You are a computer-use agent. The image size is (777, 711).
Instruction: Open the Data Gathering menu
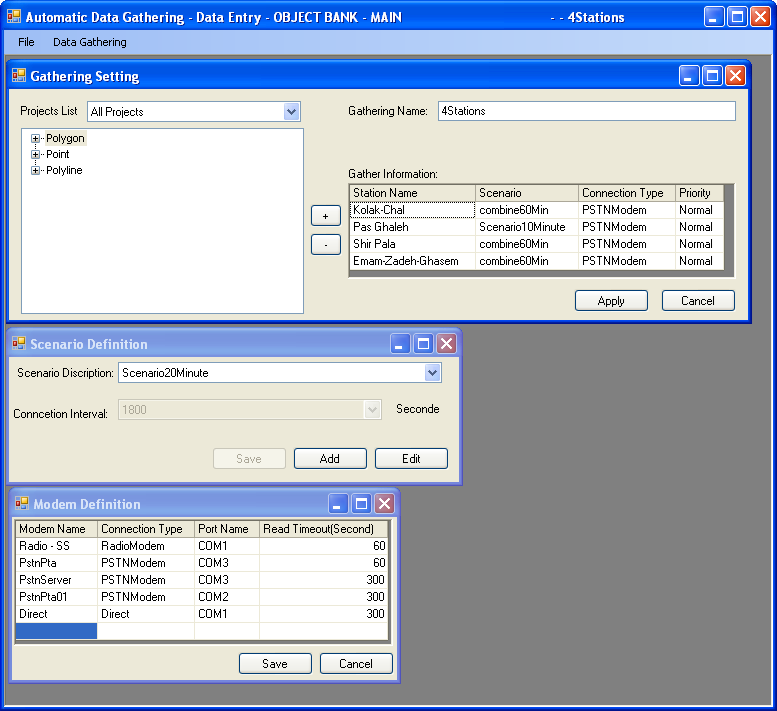(x=90, y=42)
